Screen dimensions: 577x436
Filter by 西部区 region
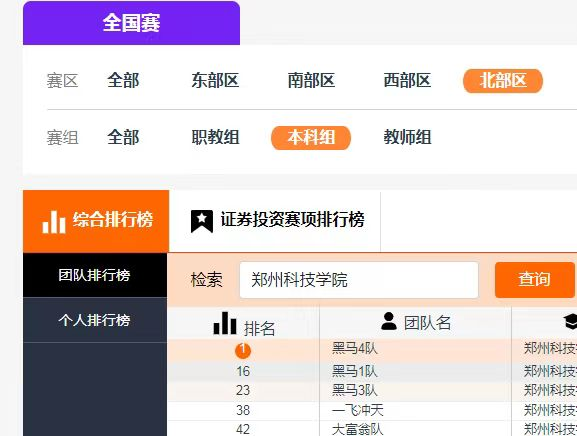point(407,81)
